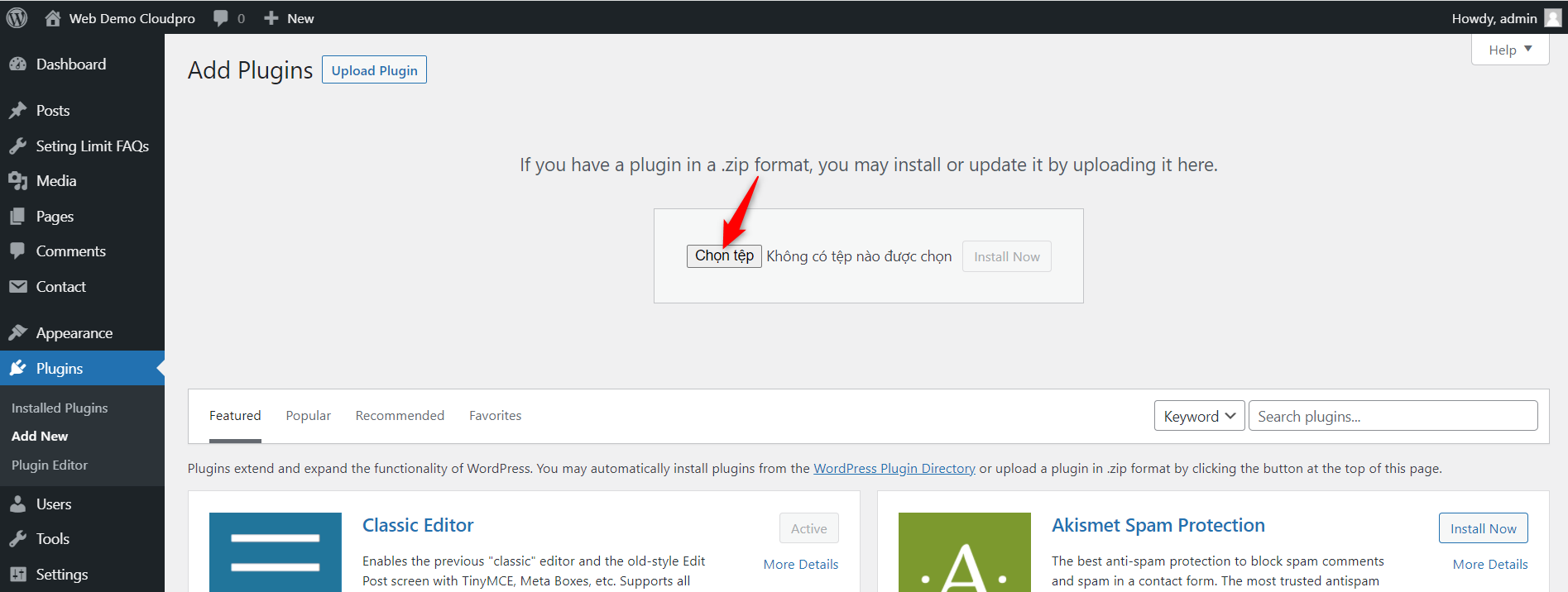This screenshot has width=1568, height=592.
Task: Click the WordPress logo icon
Action: pyautogui.click(x=17, y=17)
